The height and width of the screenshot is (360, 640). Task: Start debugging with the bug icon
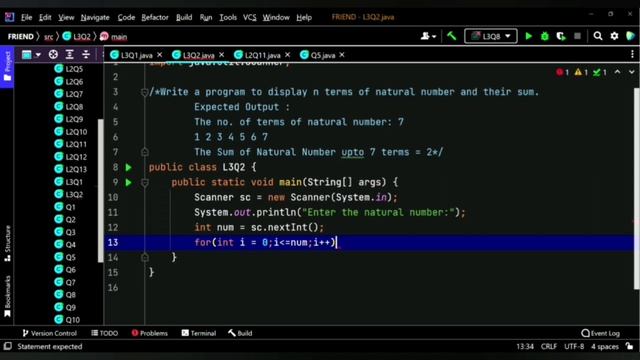click(544, 36)
